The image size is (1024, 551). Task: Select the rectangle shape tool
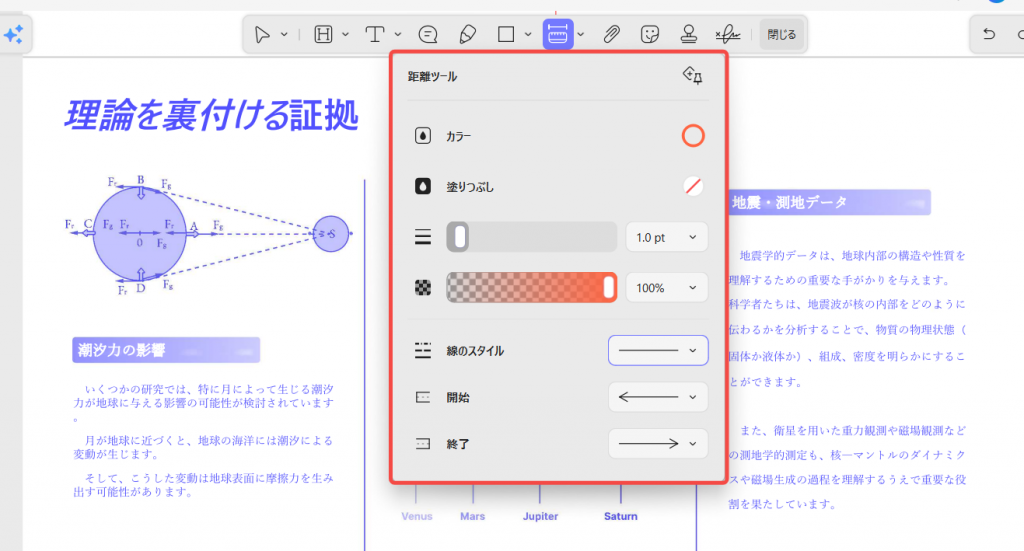[506, 35]
